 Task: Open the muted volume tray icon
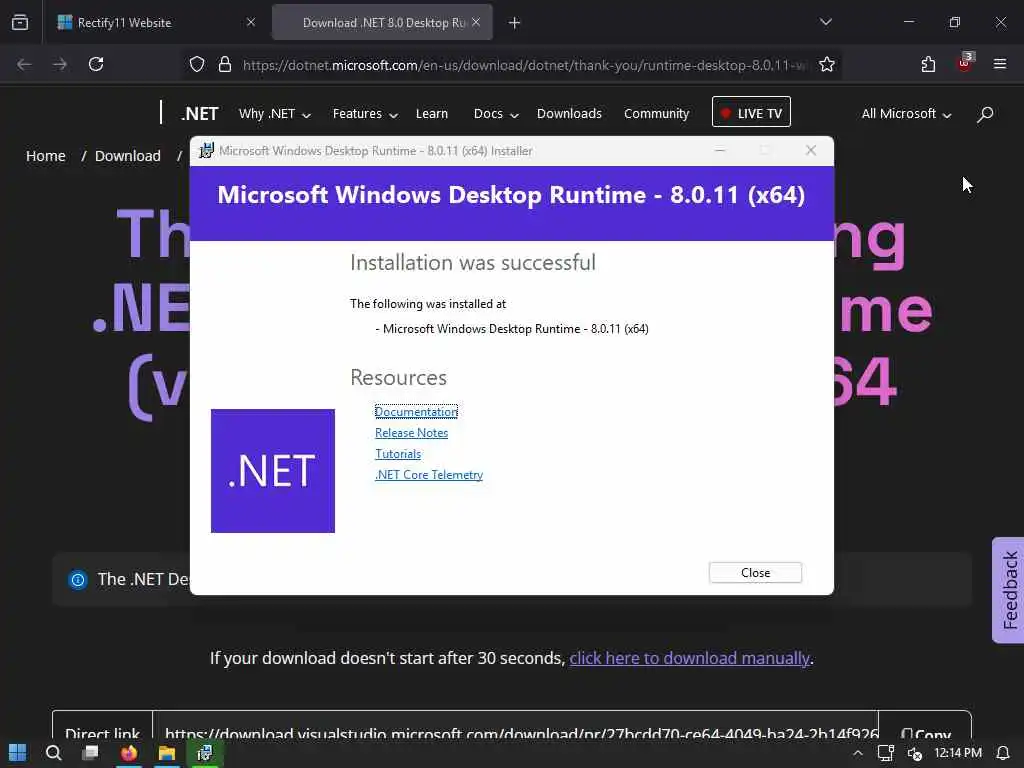click(915, 754)
